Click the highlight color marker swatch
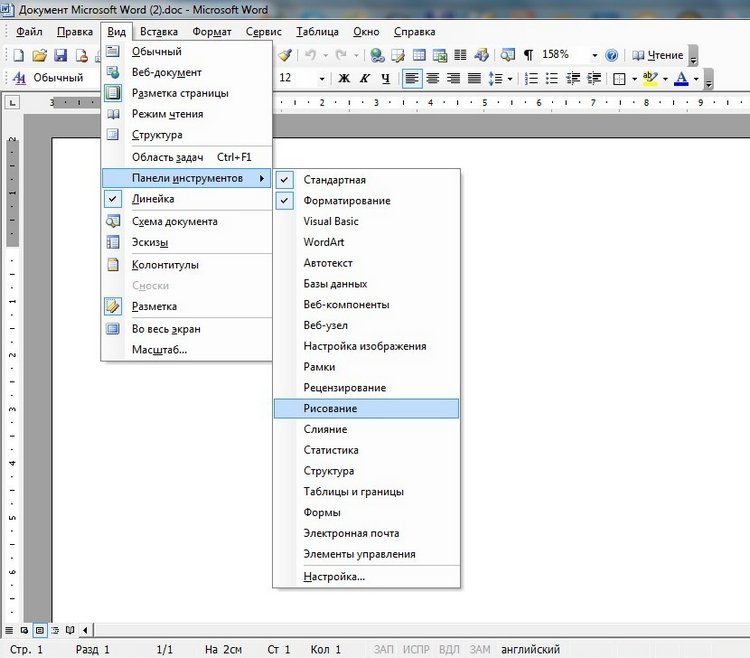The height and width of the screenshot is (658, 750). tap(649, 78)
